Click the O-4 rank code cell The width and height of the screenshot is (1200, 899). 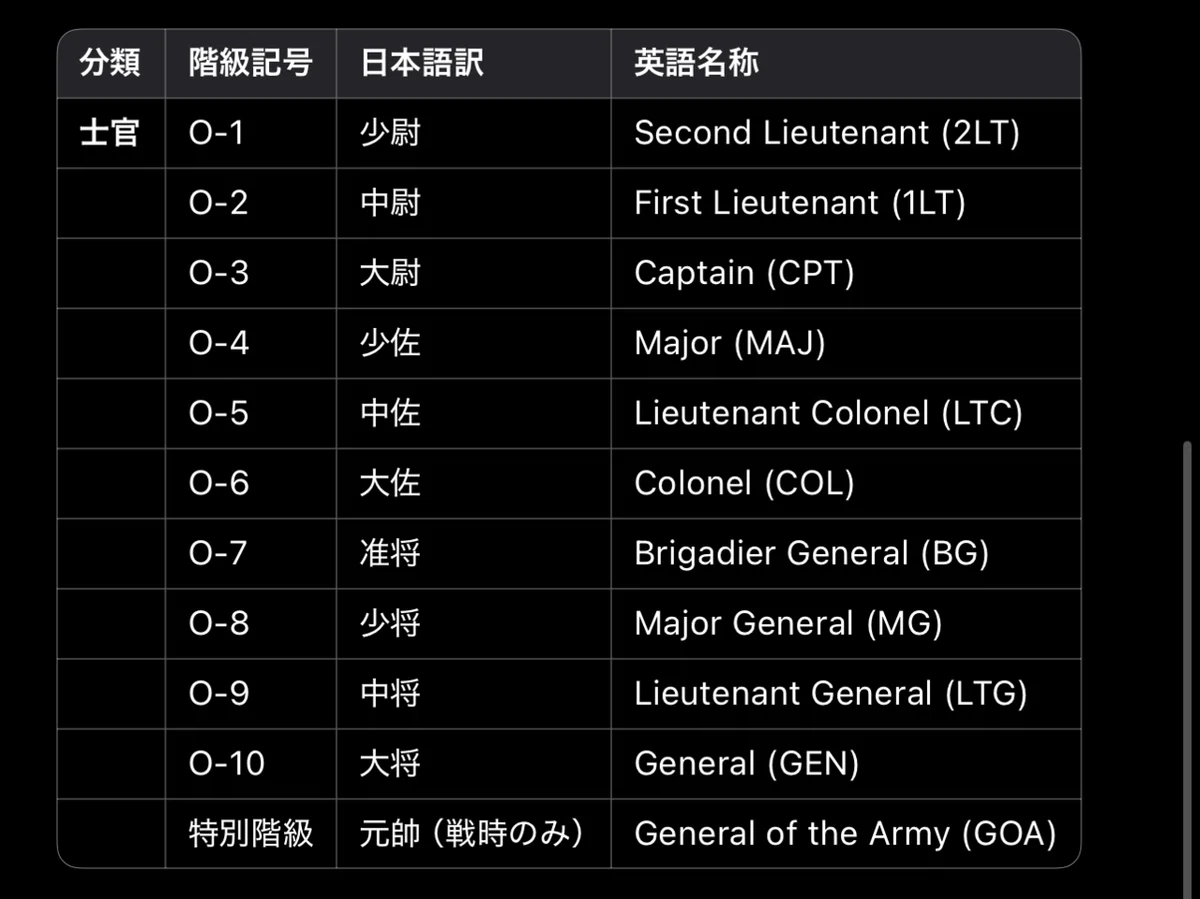[x=251, y=343]
